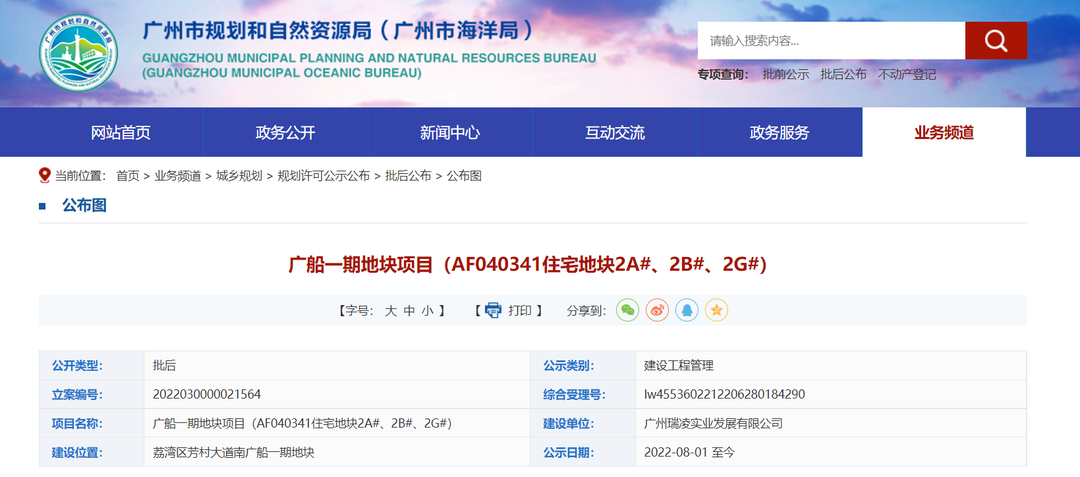Share page via QQ icon
Image resolution: width=1080 pixels, height=477 pixels.
pyautogui.click(x=686, y=310)
